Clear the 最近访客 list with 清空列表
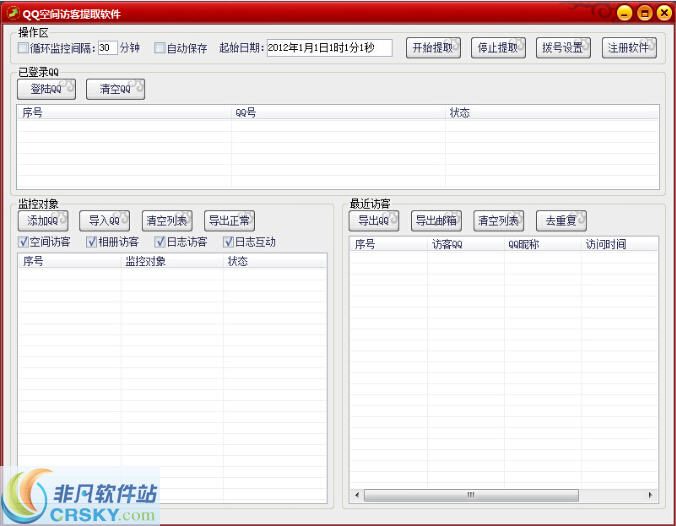Image resolution: width=676 pixels, height=526 pixels. click(498, 221)
